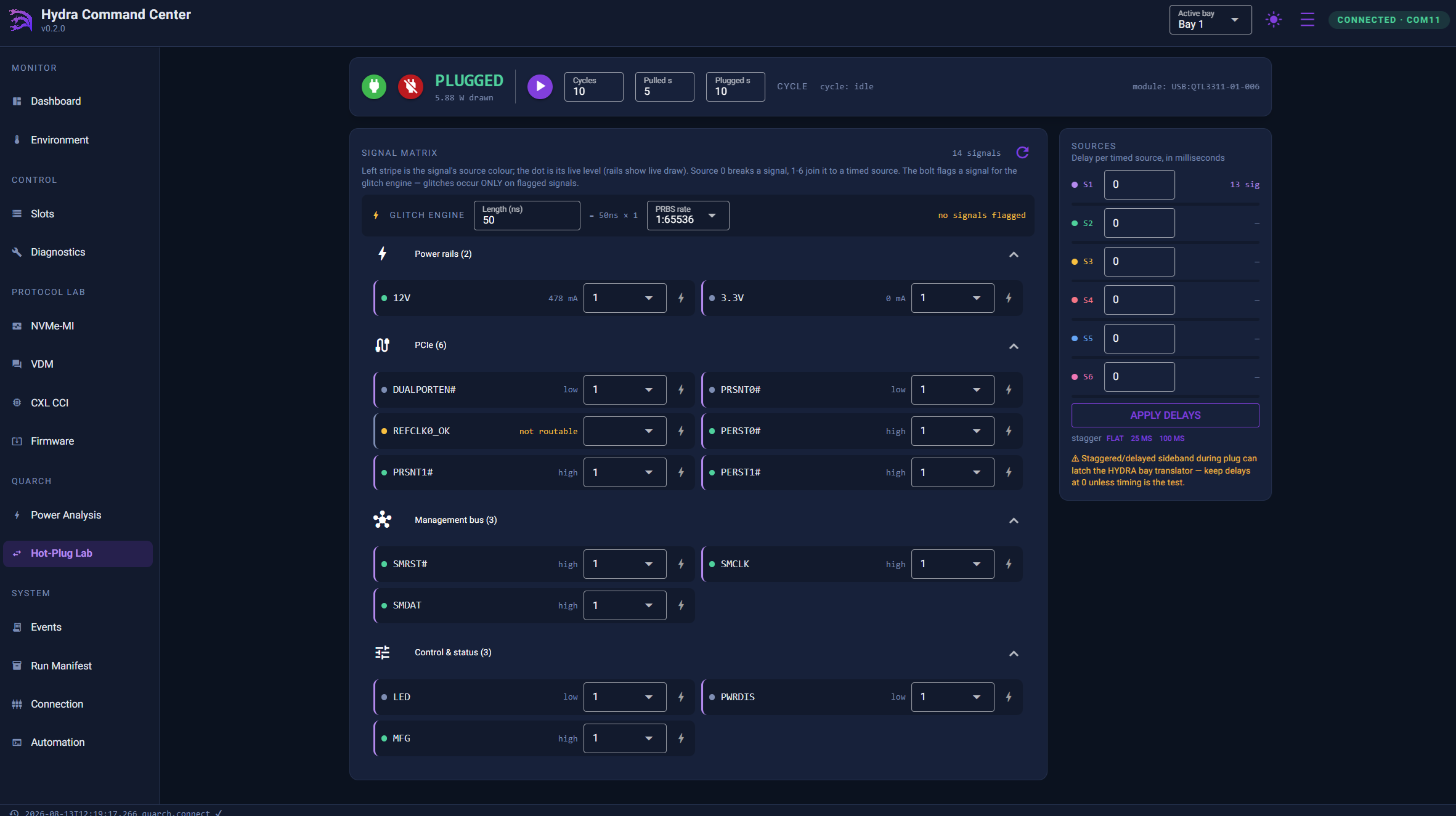Open SMRST# source dropdown
The height and width of the screenshot is (816, 1456).
tap(625, 564)
